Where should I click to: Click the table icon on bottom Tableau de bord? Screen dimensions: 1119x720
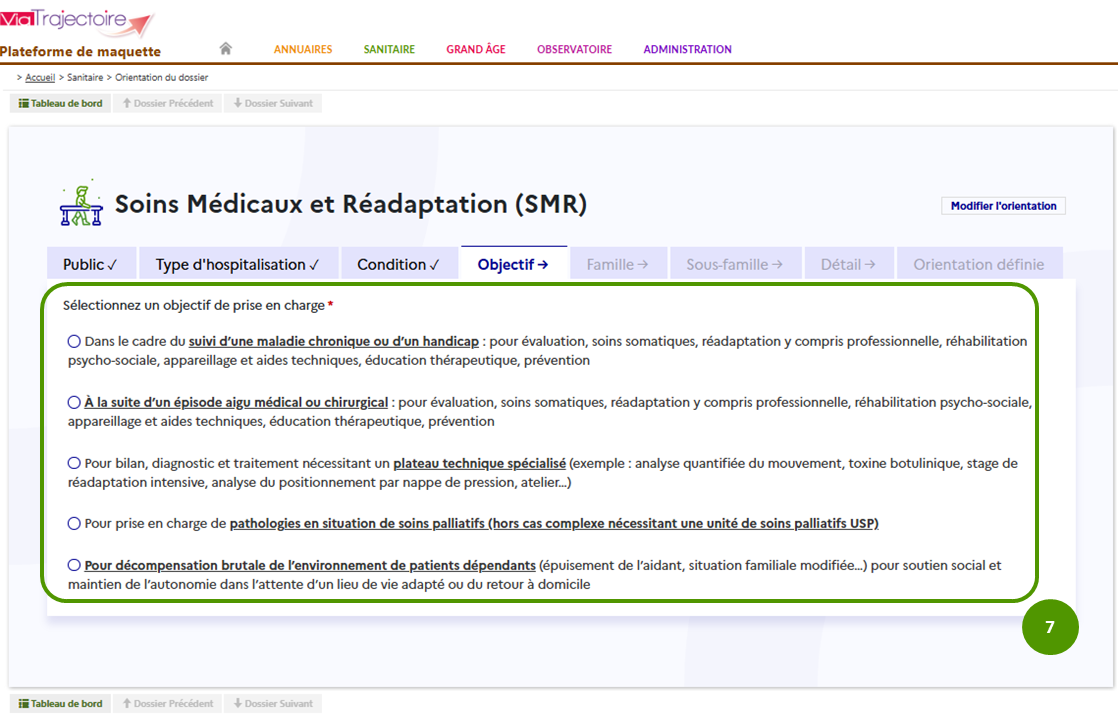pos(24,704)
